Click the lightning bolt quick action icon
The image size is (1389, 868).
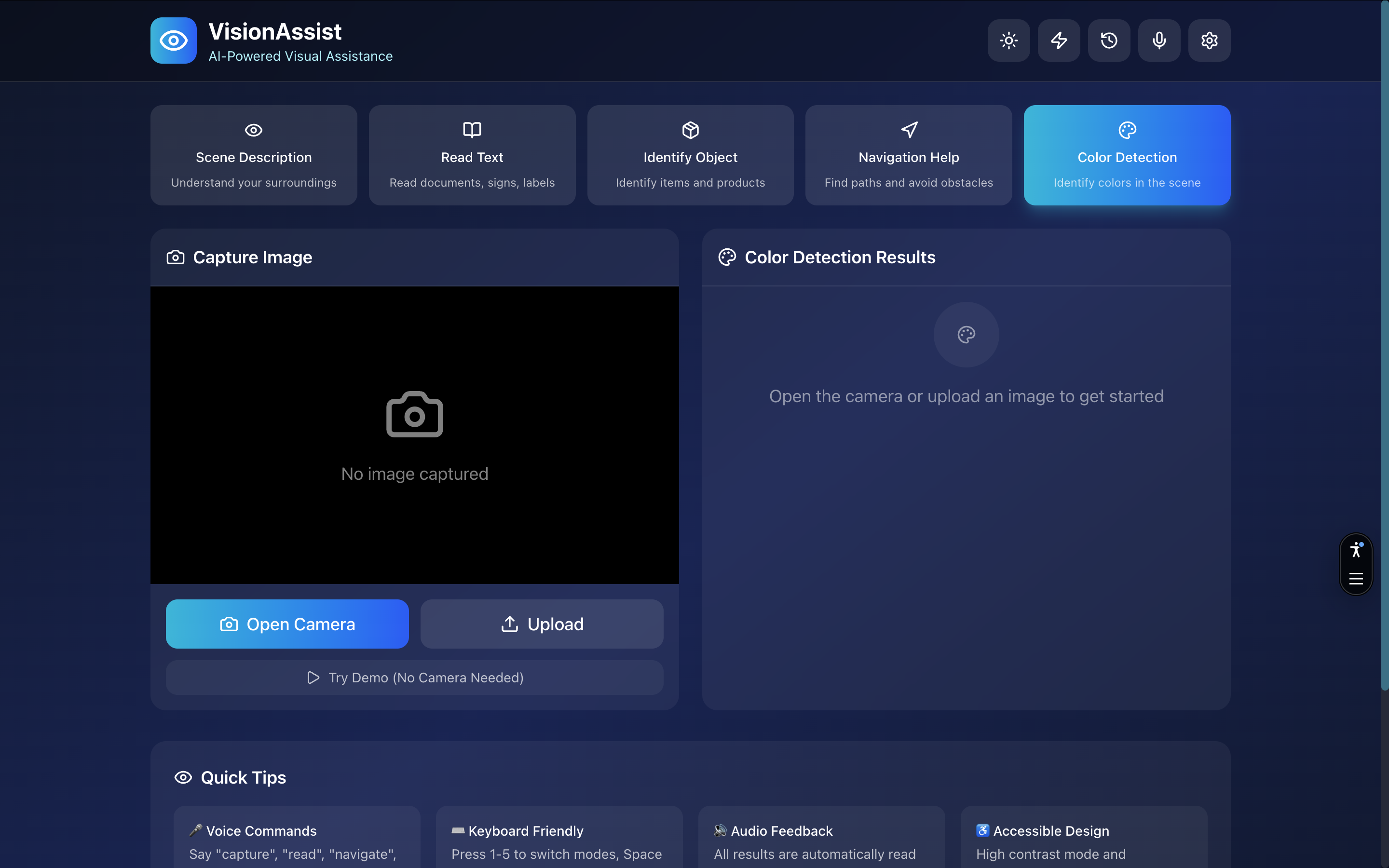(1059, 40)
